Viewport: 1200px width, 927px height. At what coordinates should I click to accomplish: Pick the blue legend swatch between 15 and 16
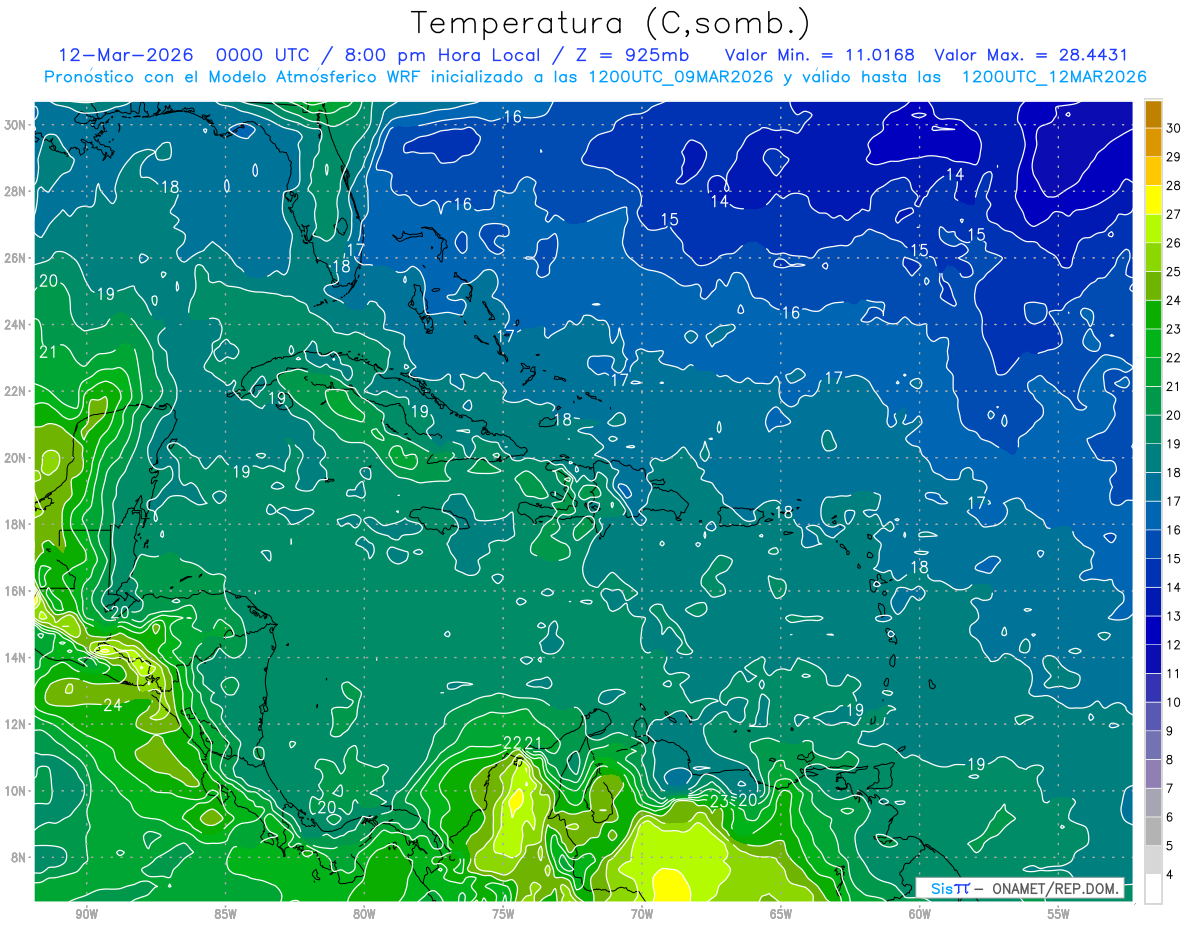(x=1153, y=545)
